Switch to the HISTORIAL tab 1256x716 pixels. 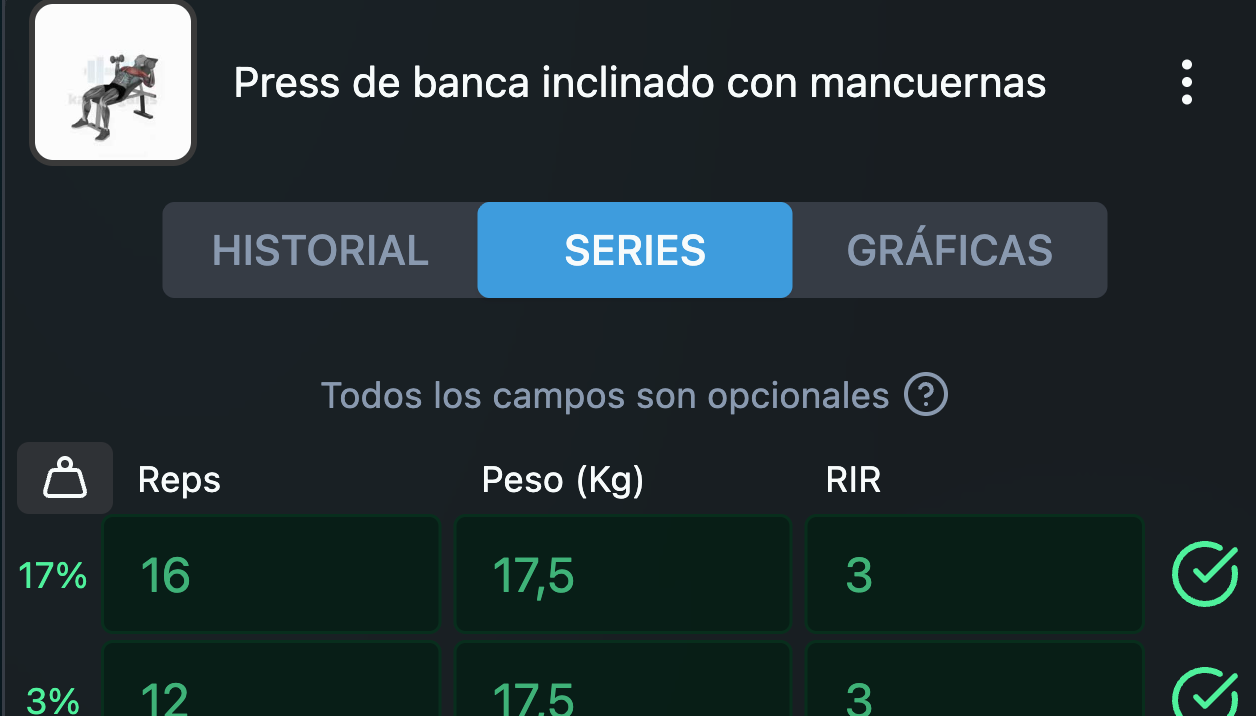[x=320, y=250]
